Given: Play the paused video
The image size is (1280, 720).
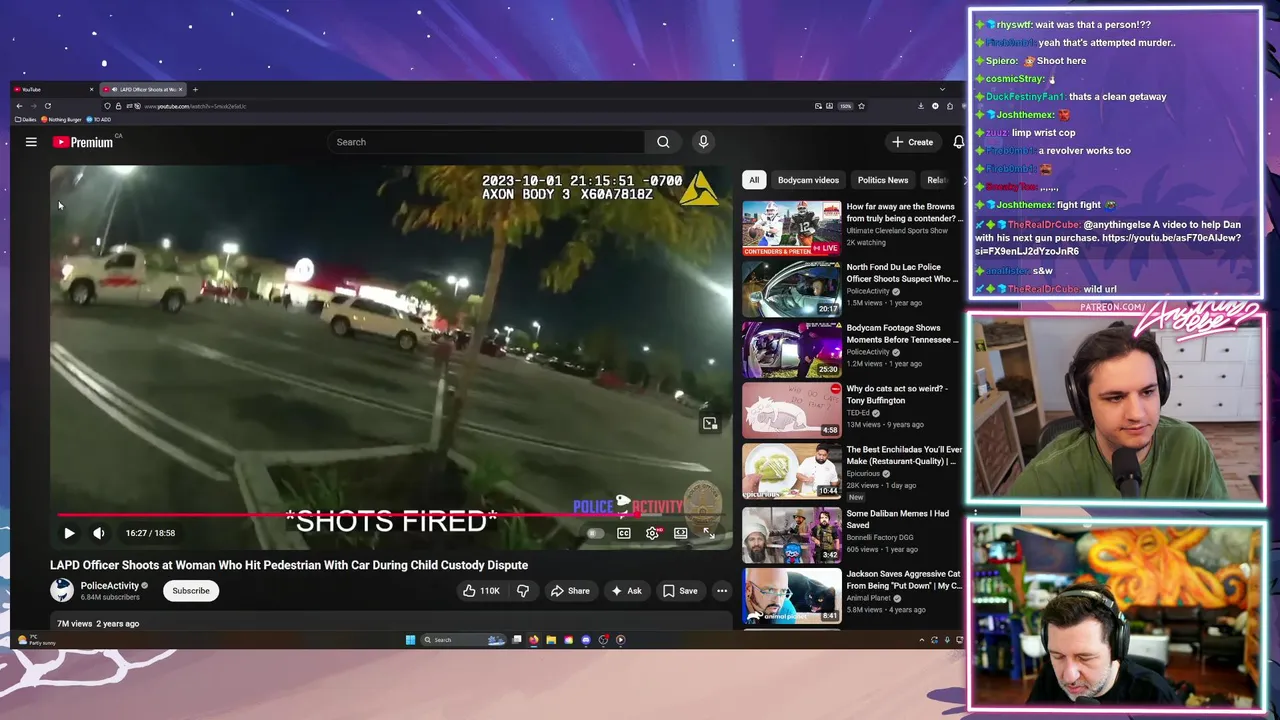Looking at the screenshot, I should pos(69,533).
